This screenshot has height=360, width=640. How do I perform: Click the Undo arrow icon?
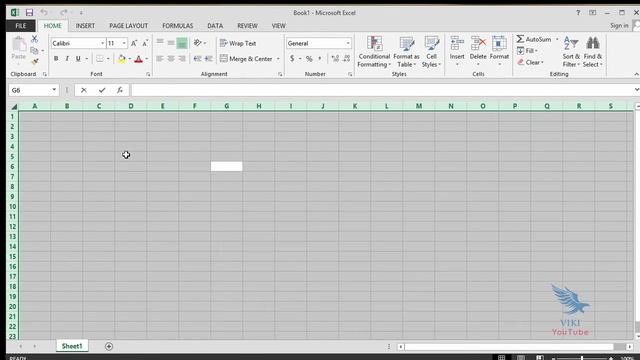point(44,13)
